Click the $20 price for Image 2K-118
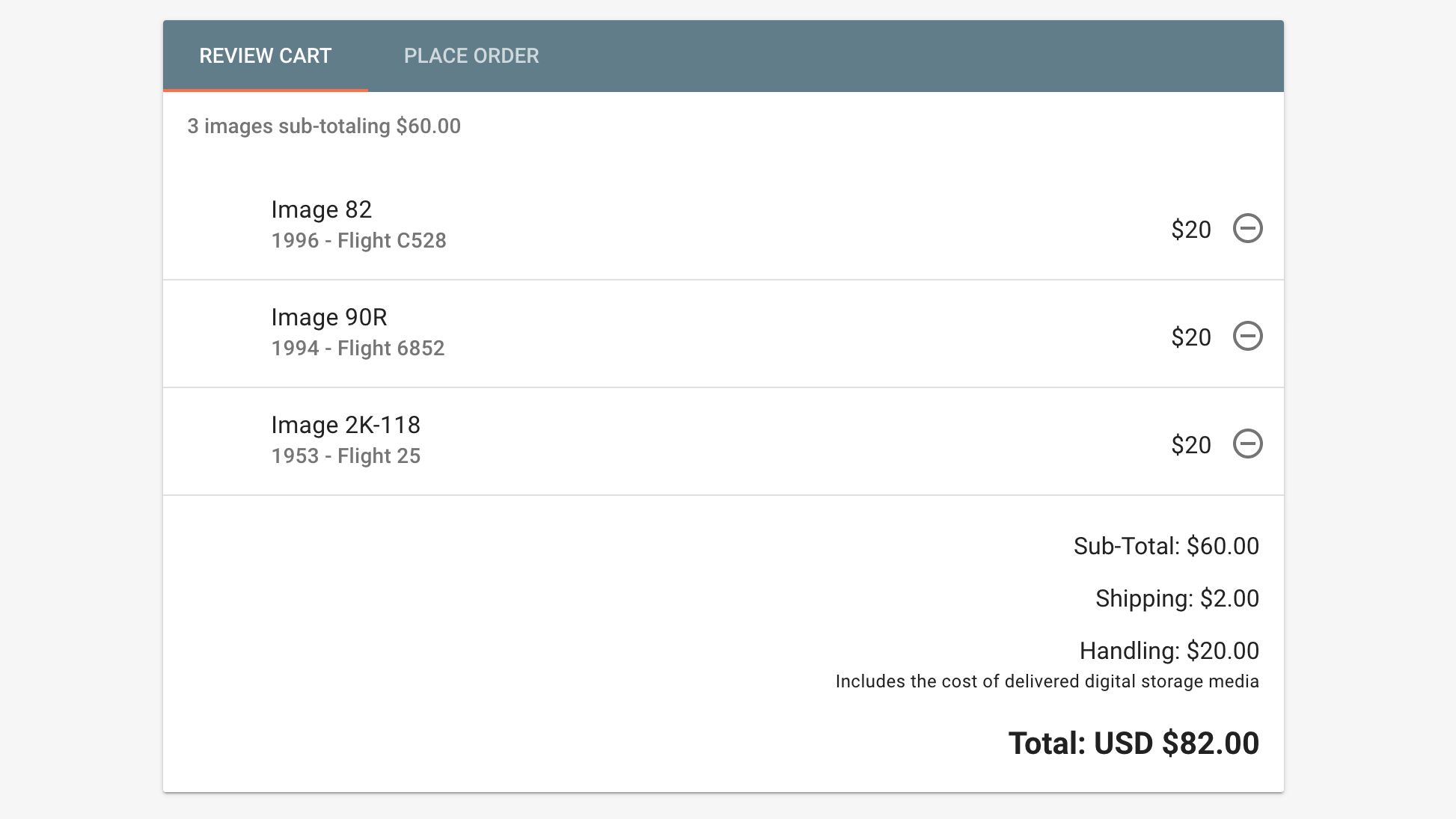The height and width of the screenshot is (819, 1456). 1191,445
